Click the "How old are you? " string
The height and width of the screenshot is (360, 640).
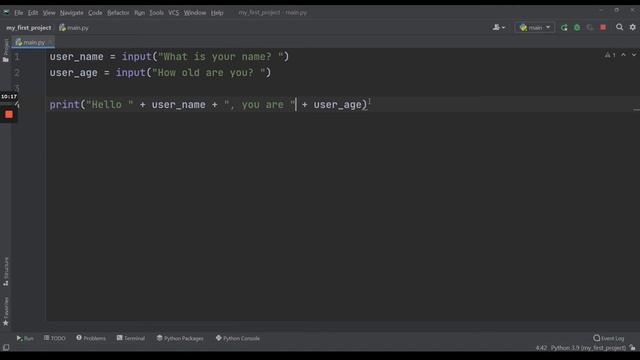pos(209,73)
